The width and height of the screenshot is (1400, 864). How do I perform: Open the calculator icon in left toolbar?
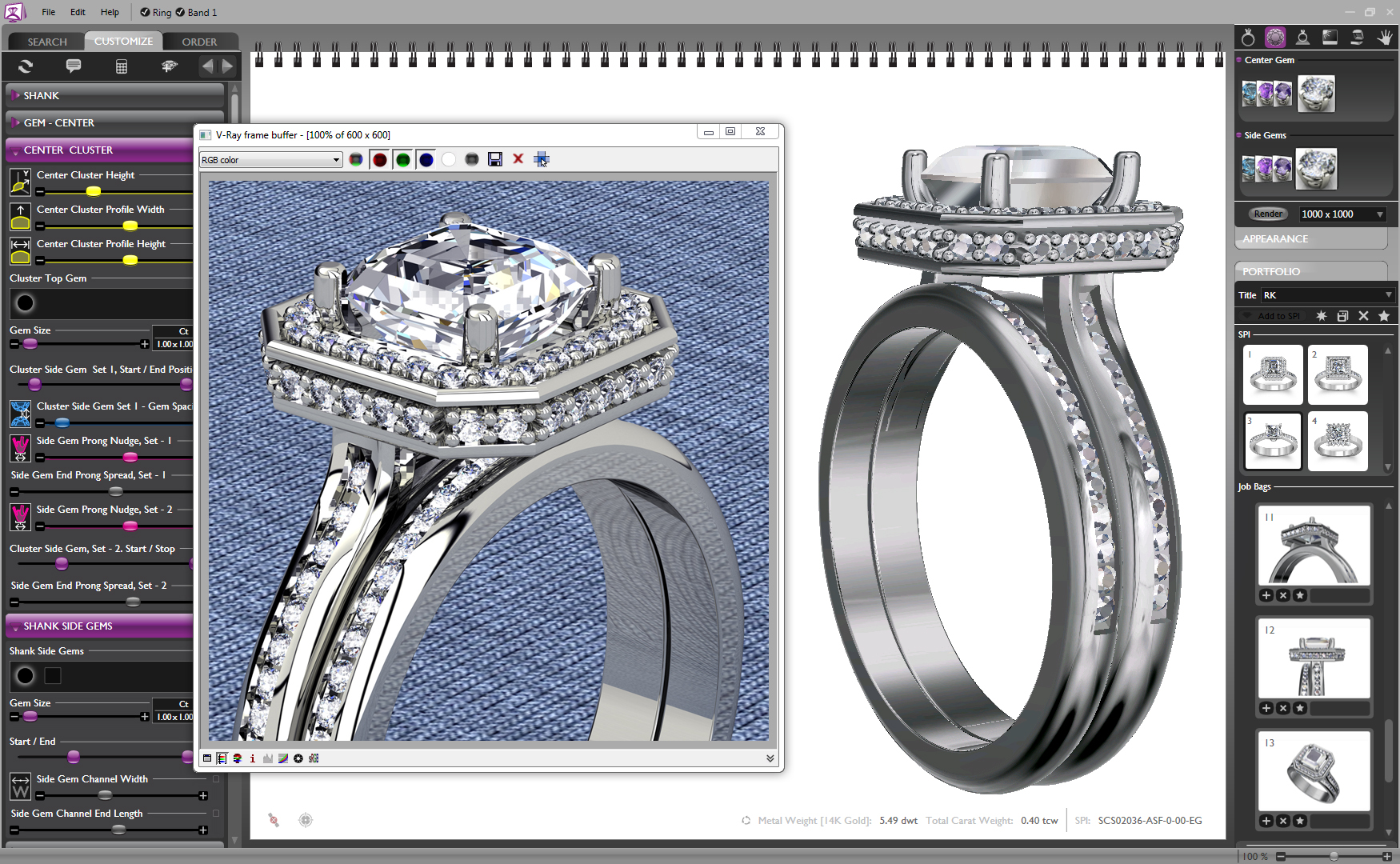pyautogui.click(x=122, y=66)
